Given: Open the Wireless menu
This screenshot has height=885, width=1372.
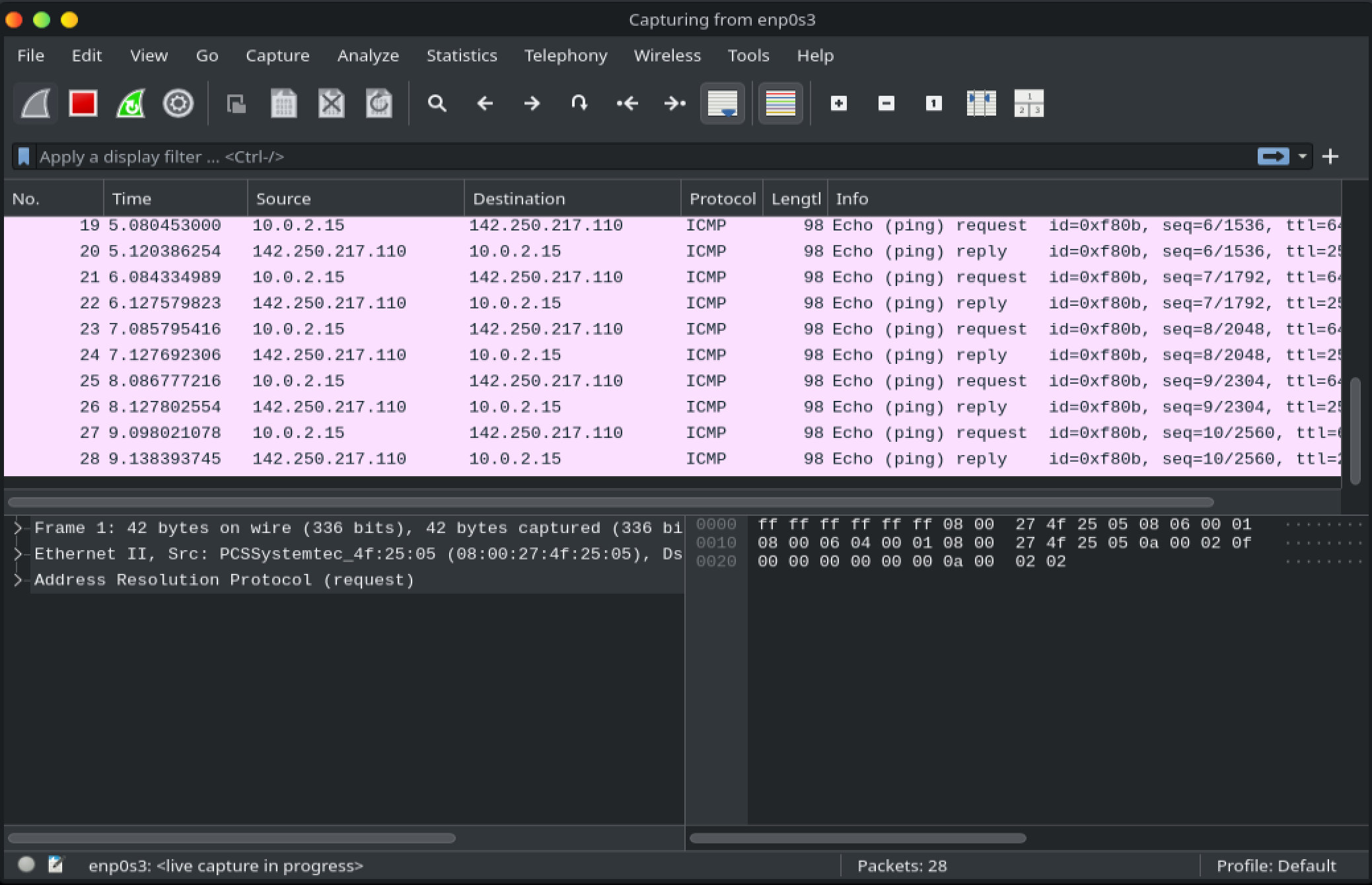Looking at the screenshot, I should 667,55.
